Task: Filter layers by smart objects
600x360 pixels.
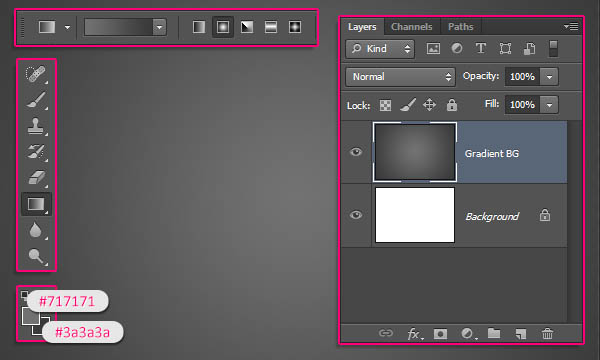Action: [529, 49]
